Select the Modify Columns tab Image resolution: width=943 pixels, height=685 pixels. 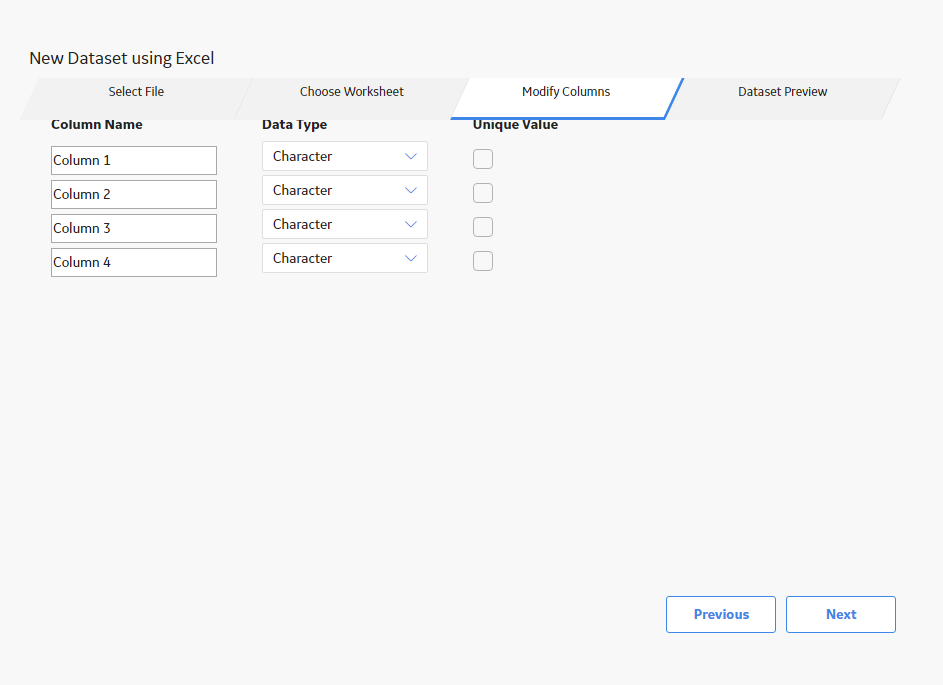(x=566, y=92)
